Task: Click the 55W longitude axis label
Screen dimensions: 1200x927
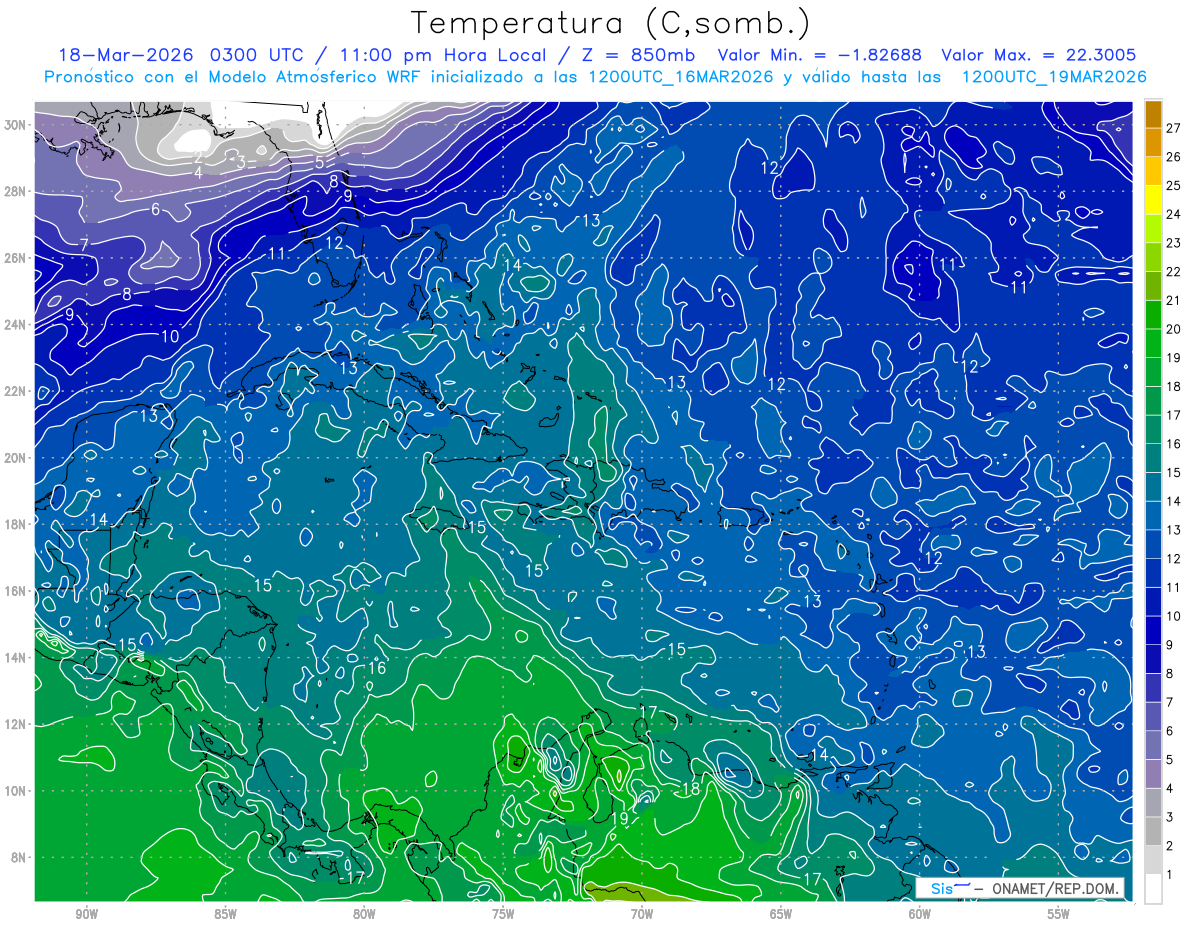Action: coord(1059,914)
